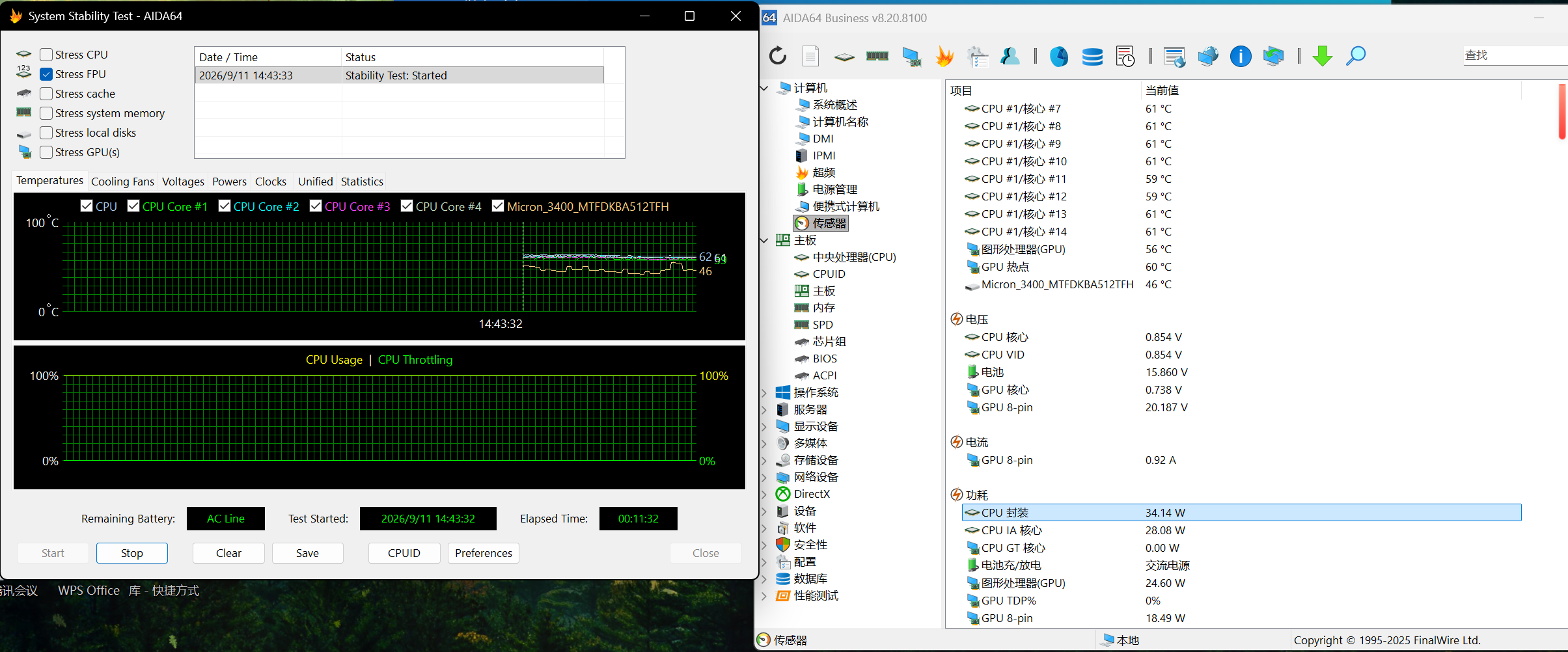Click the audit report clock toolbar icon
This screenshot has width=1568, height=652.
(1125, 56)
